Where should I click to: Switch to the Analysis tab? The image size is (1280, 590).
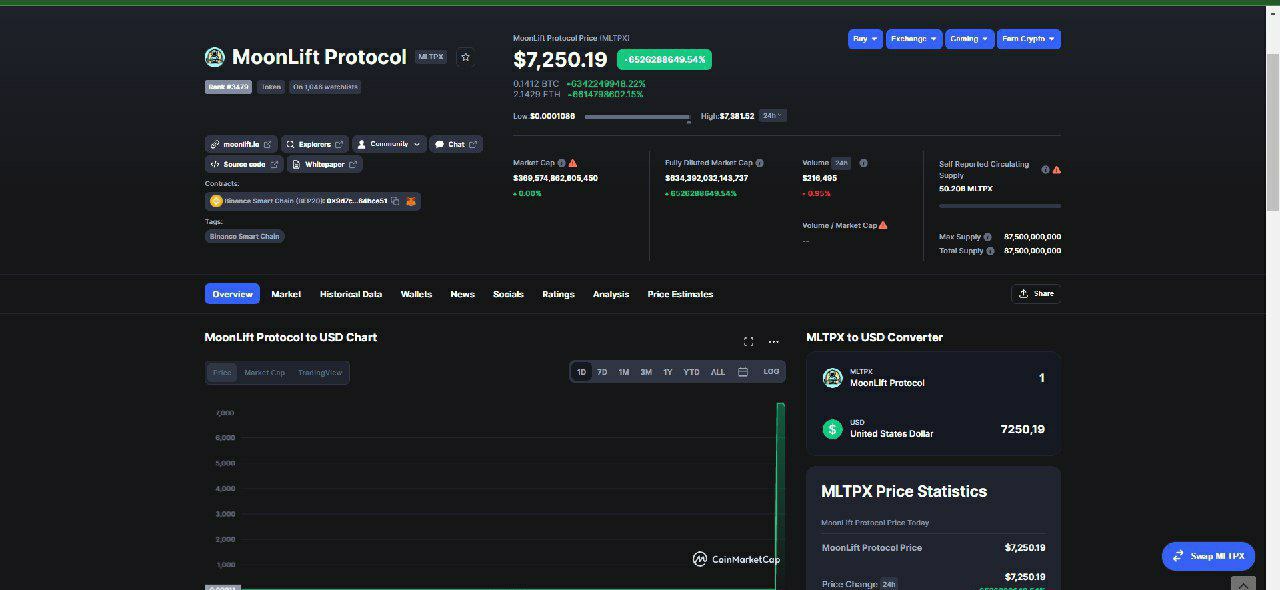(611, 294)
